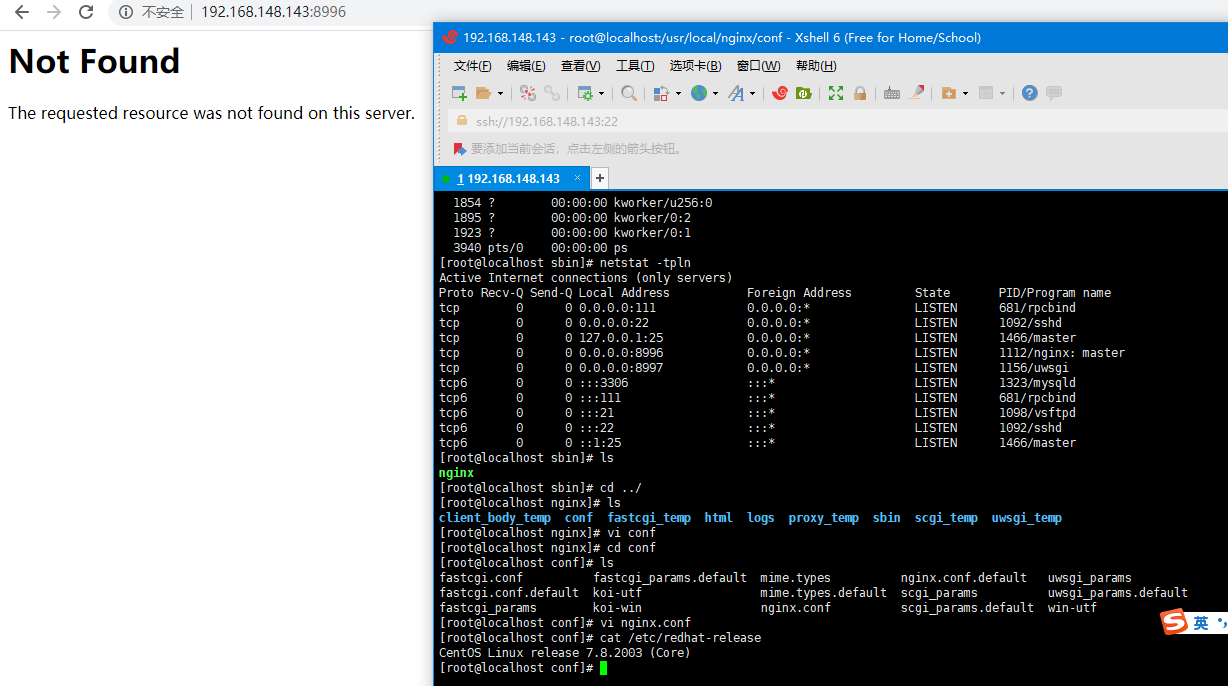Expand the color scheme dropdown arrow
The width and height of the screenshot is (1228, 686).
(x=678, y=93)
